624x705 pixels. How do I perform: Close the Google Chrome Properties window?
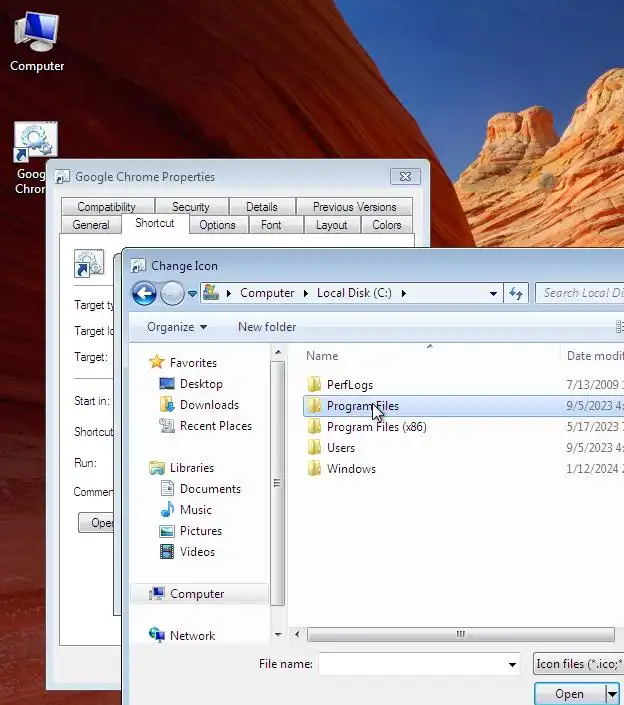(x=406, y=177)
